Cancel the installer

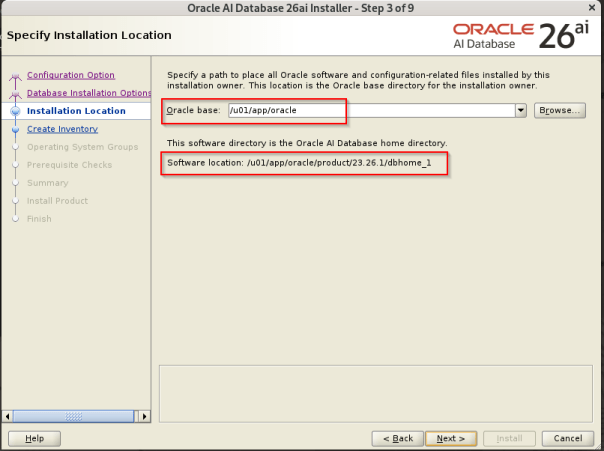[x=567, y=438]
